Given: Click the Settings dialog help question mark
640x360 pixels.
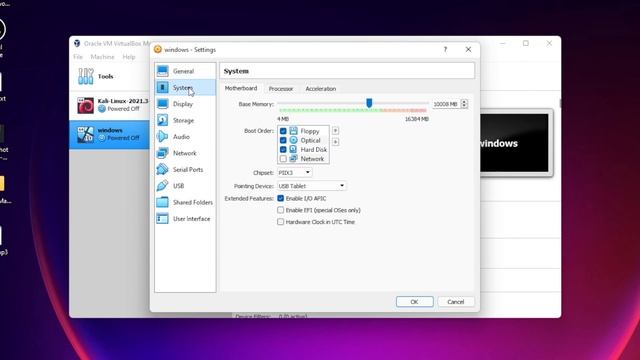Looking at the screenshot, I should pyautogui.click(x=445, y=49).
